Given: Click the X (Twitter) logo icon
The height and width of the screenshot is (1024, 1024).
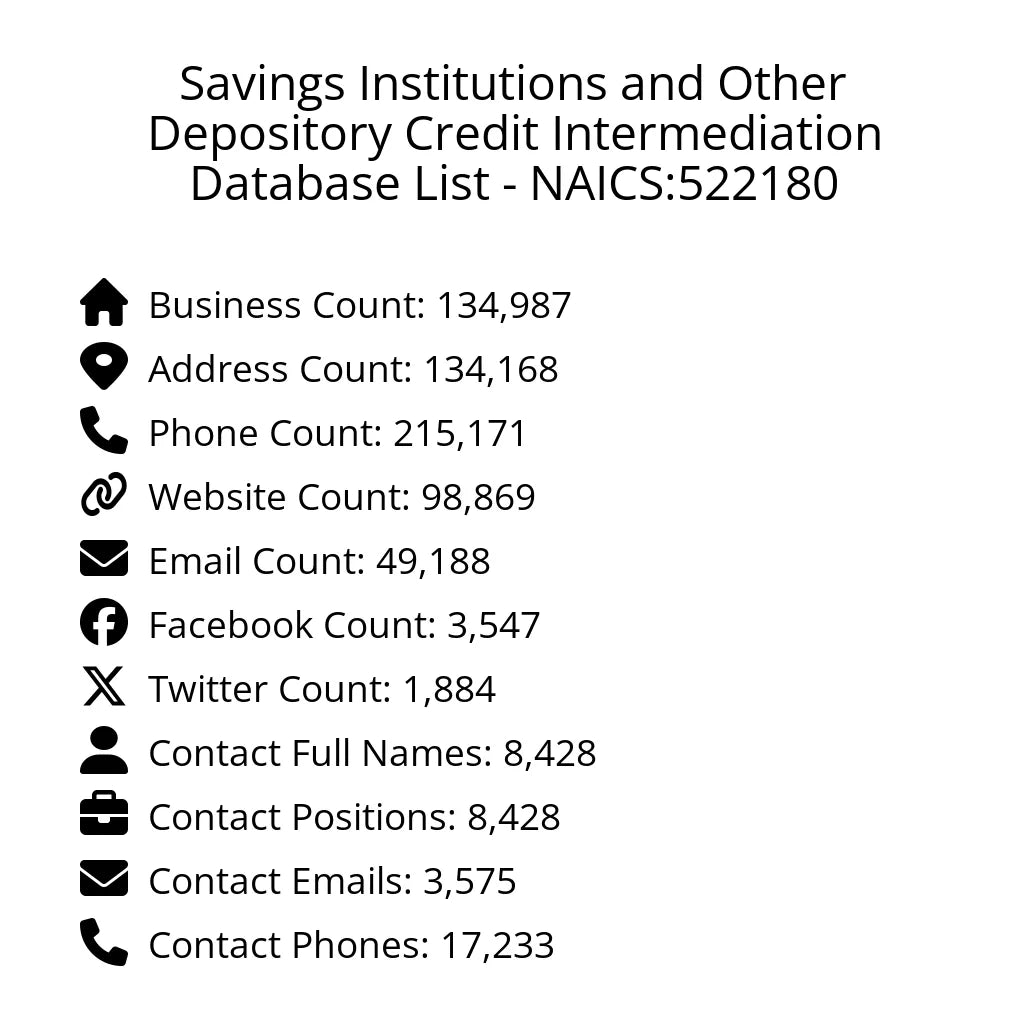Looking at the screenshot, I should 104,688.
